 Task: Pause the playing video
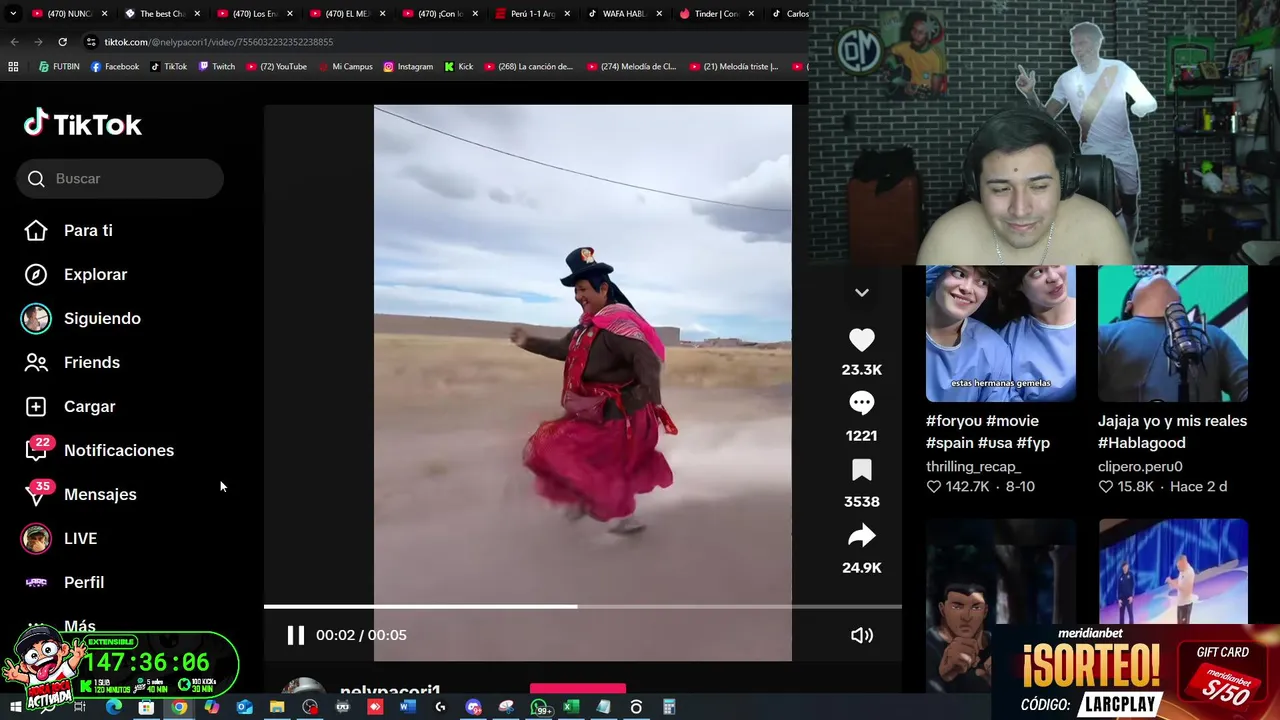(x=295, y=635)
